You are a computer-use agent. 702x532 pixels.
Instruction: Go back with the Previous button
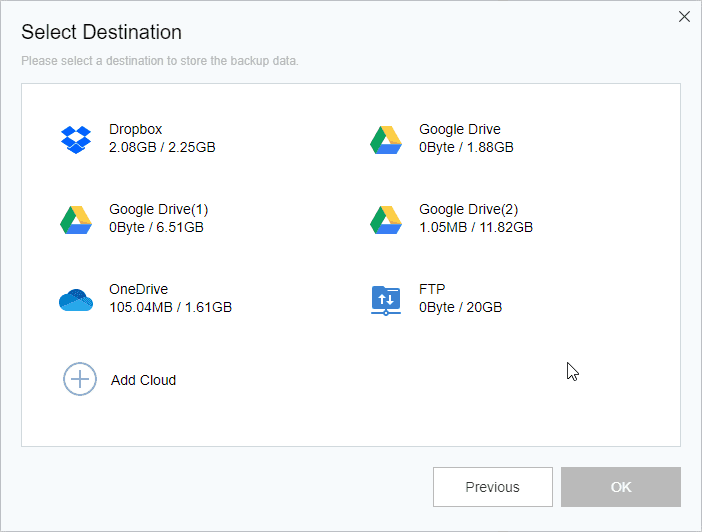pos(493,487)
